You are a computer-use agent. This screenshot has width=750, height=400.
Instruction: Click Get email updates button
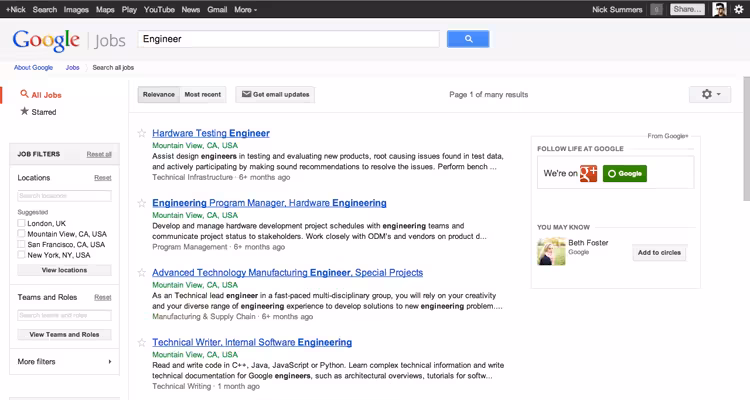coord(275,94)
